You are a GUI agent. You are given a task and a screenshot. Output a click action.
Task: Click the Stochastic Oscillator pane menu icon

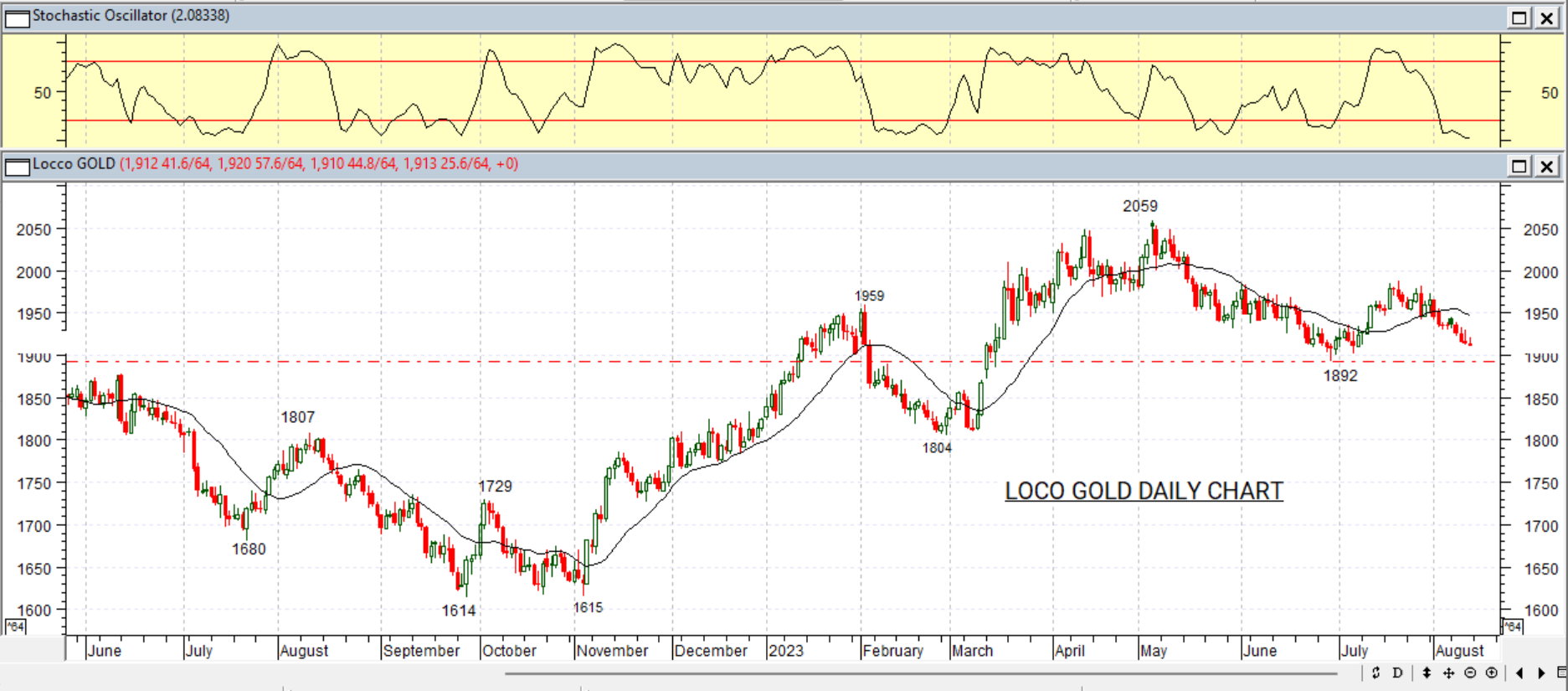(x=17, y=18)
